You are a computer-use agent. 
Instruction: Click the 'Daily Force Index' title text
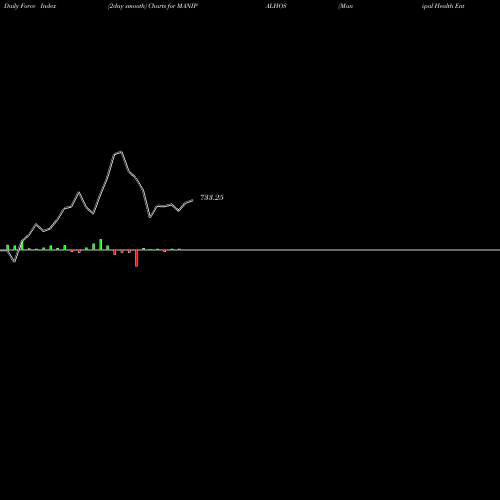30,6
